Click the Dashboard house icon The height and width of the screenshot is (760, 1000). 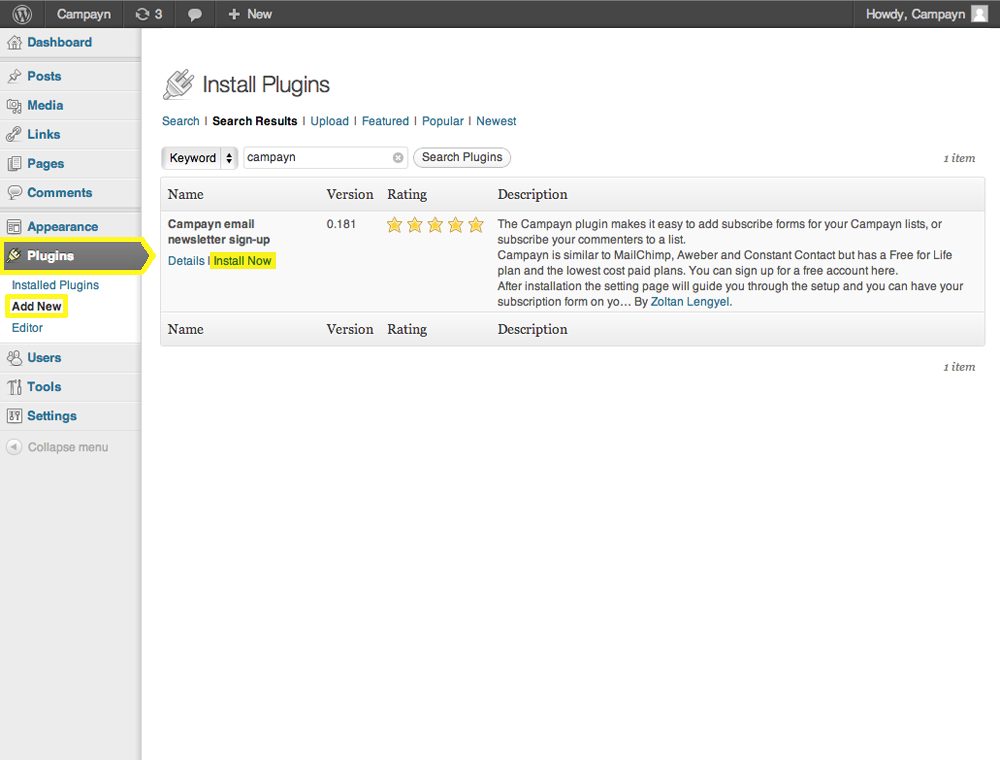tap(14, 43)
